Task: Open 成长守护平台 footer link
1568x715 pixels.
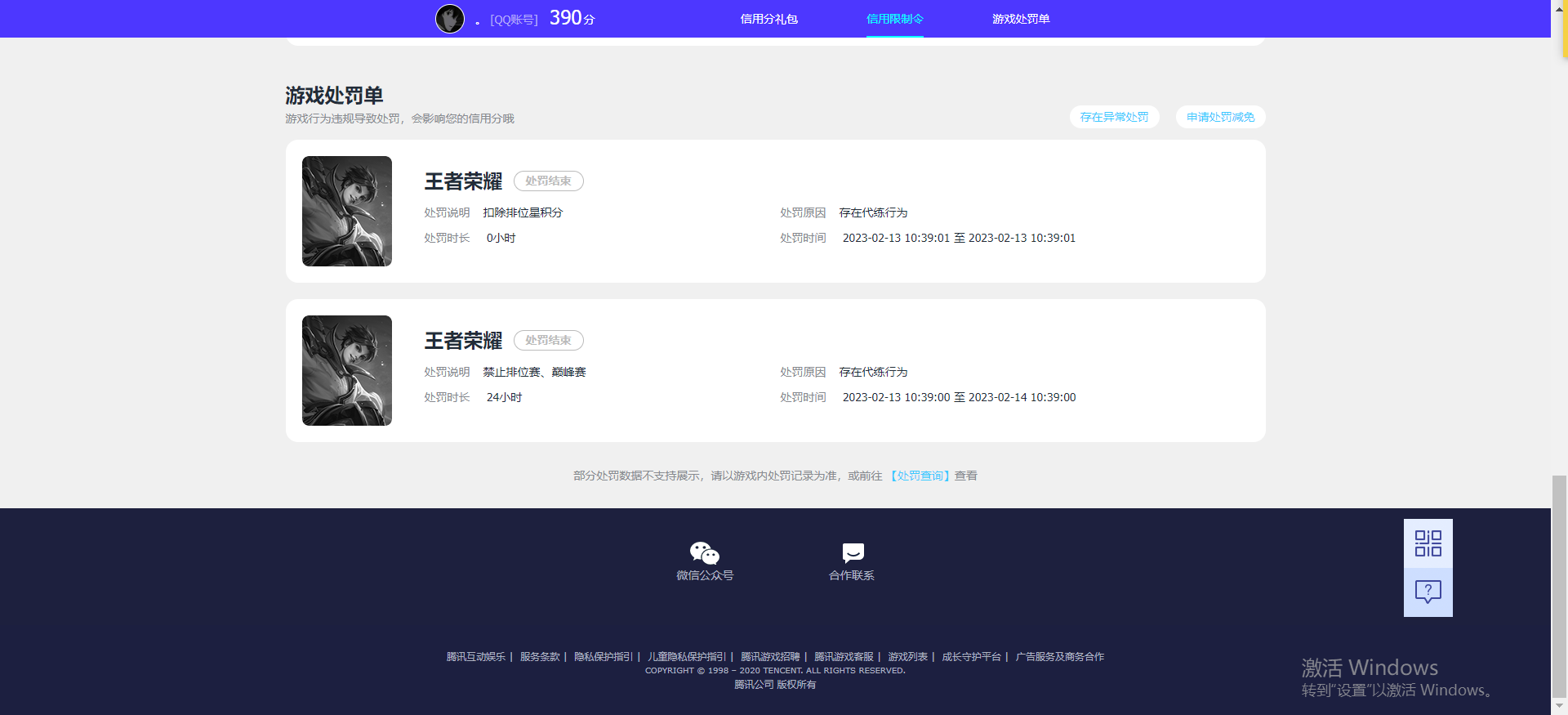Action: pos(971,657)
